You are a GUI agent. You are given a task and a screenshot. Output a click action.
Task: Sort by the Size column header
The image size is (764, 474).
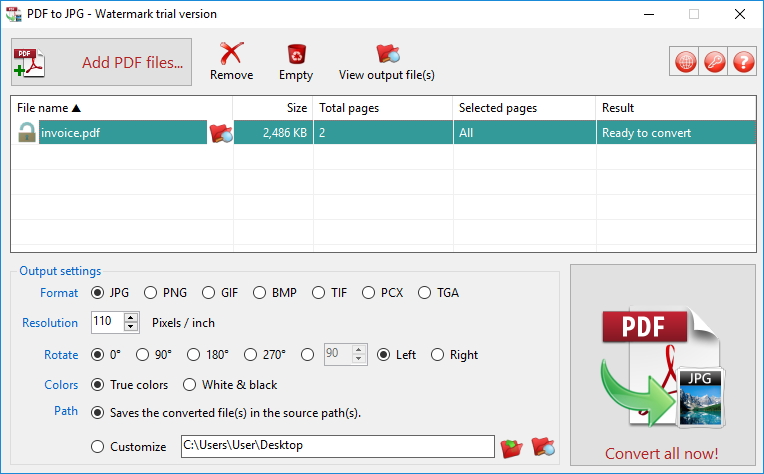coord(273,108)
